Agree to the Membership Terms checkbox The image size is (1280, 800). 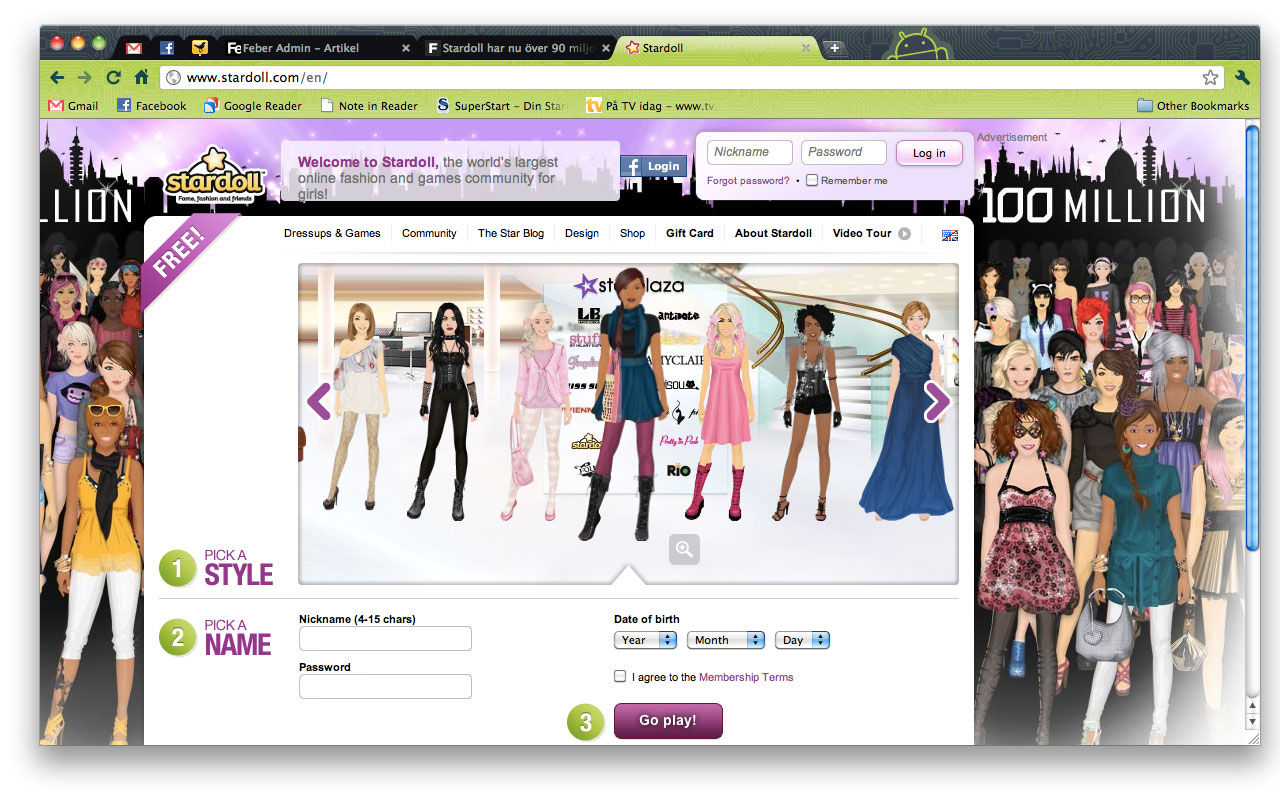point(620,676)
